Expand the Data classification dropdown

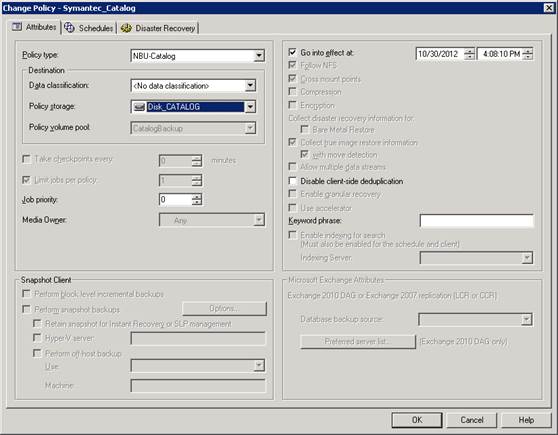250,85
